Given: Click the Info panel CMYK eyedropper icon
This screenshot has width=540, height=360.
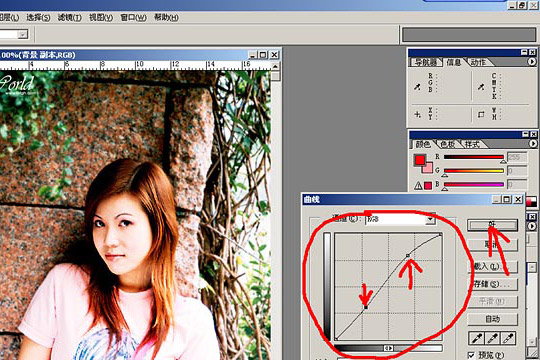Looking at the screenshot, I should tap(481, 86).
